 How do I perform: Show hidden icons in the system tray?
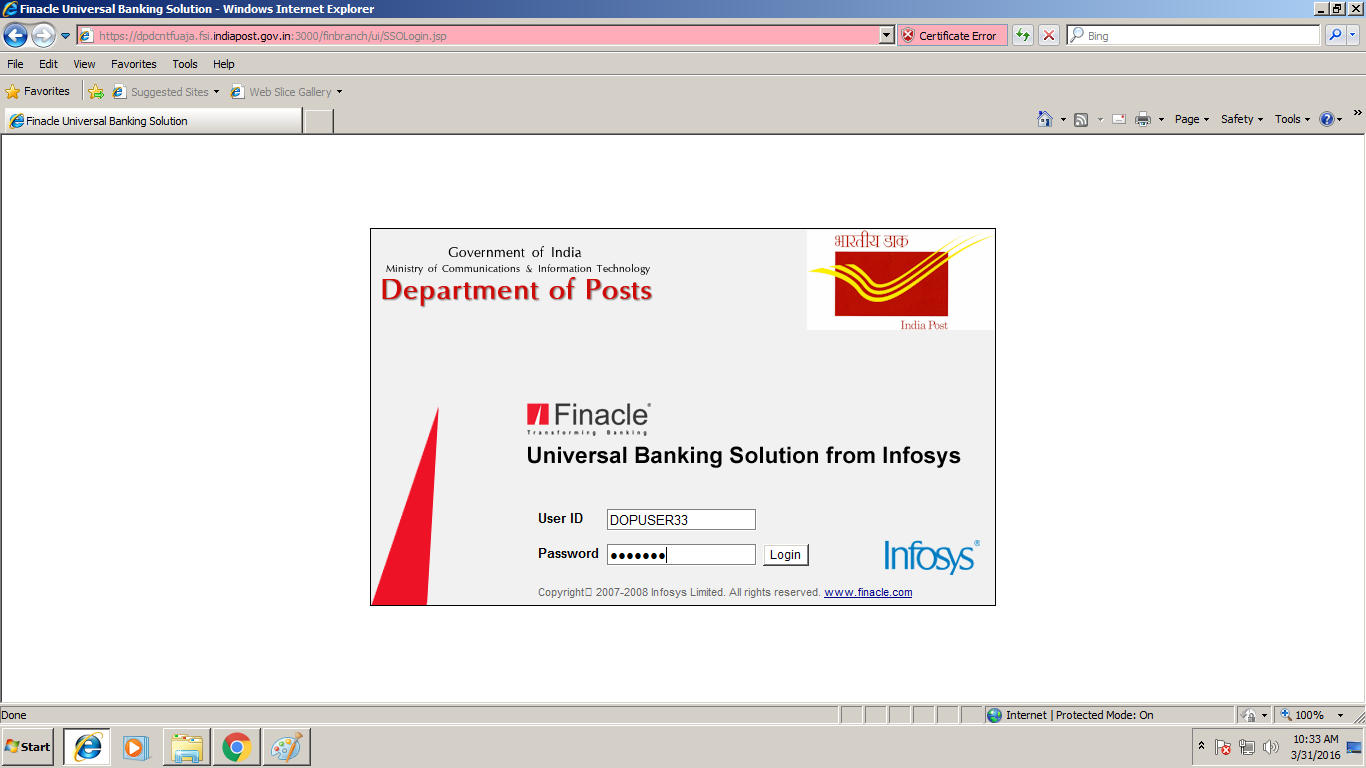point(1201,746)
